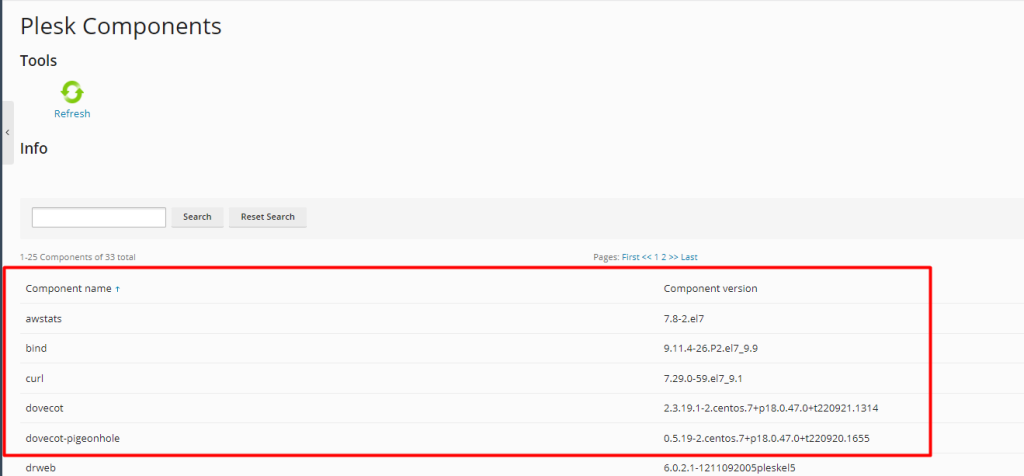Click the green Refresh icon

click(72, 92)
